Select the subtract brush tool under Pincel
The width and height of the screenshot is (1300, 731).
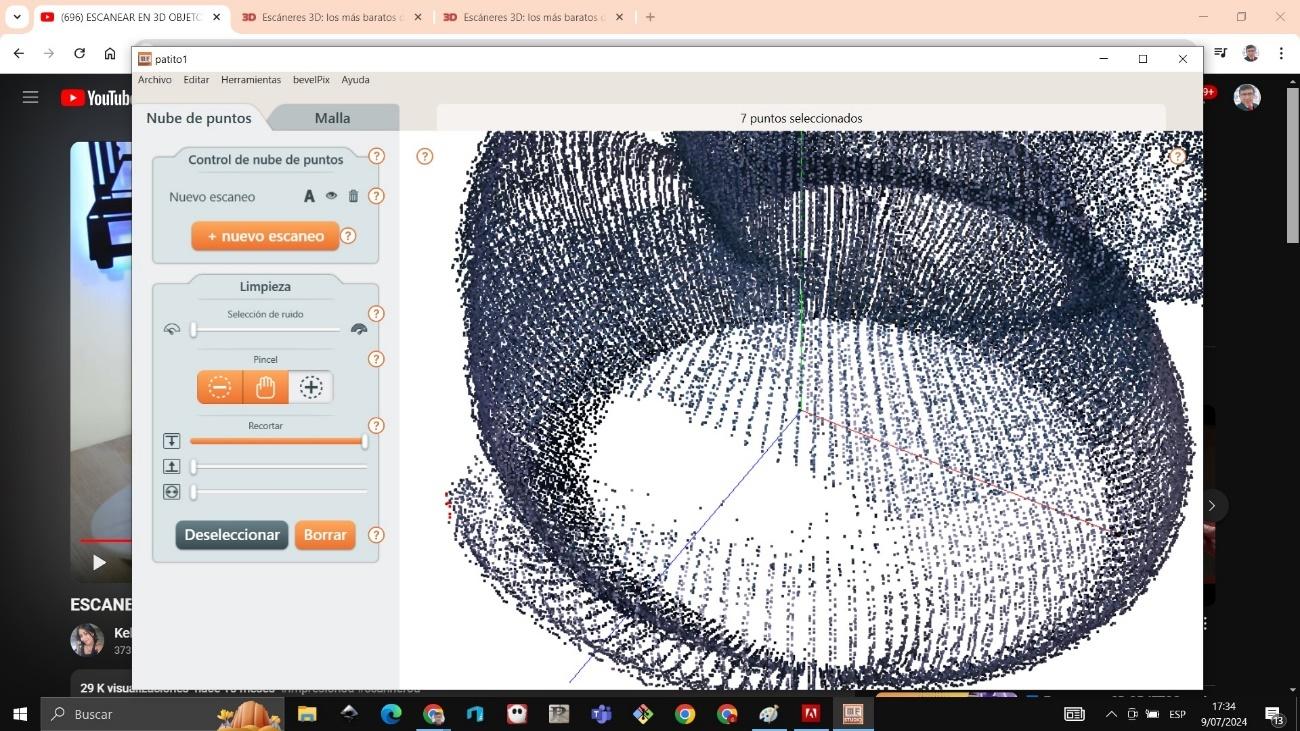click(x=220, y=387)
